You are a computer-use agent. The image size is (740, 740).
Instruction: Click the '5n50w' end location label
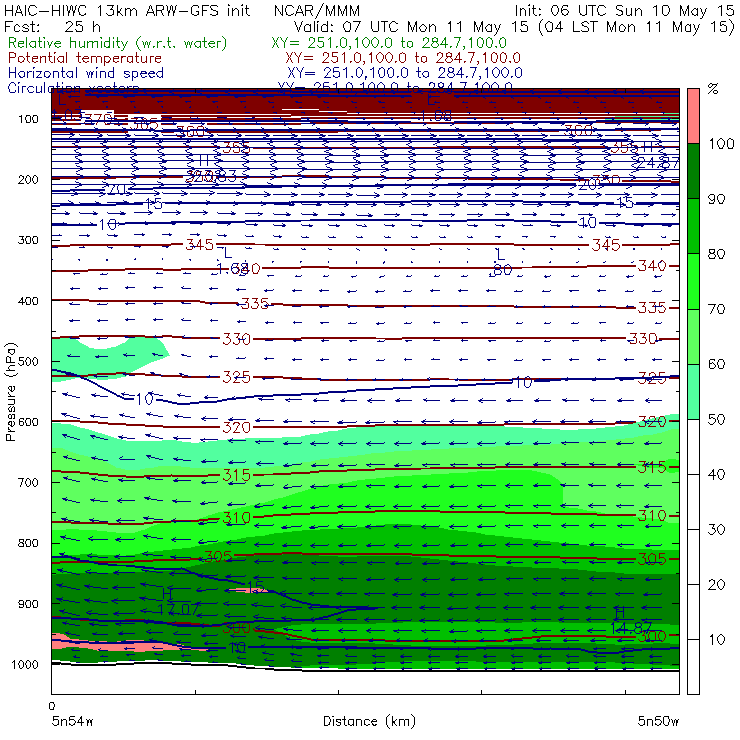[x=658, y=721]
